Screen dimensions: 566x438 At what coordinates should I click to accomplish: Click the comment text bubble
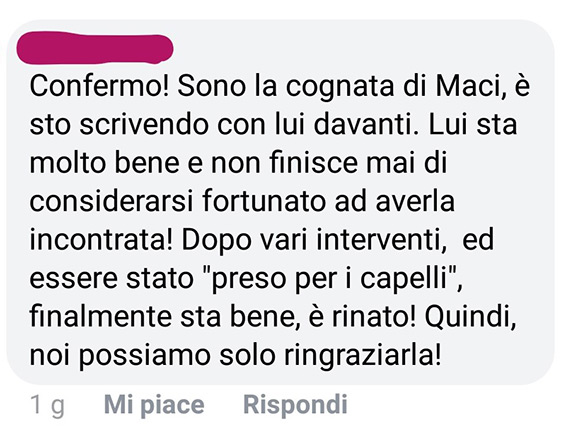click(280, 202)
